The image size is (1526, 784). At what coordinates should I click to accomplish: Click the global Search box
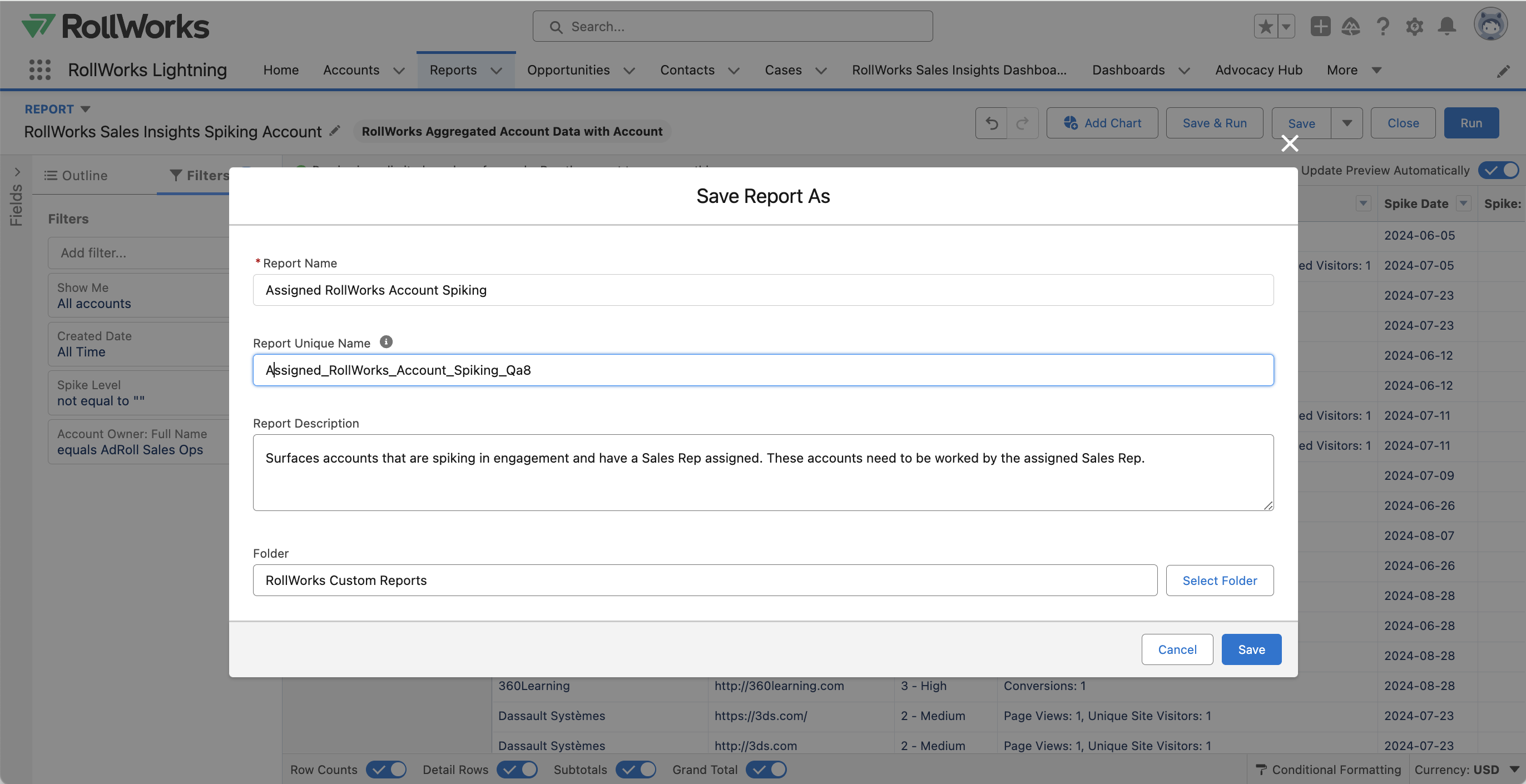point(732,27)
